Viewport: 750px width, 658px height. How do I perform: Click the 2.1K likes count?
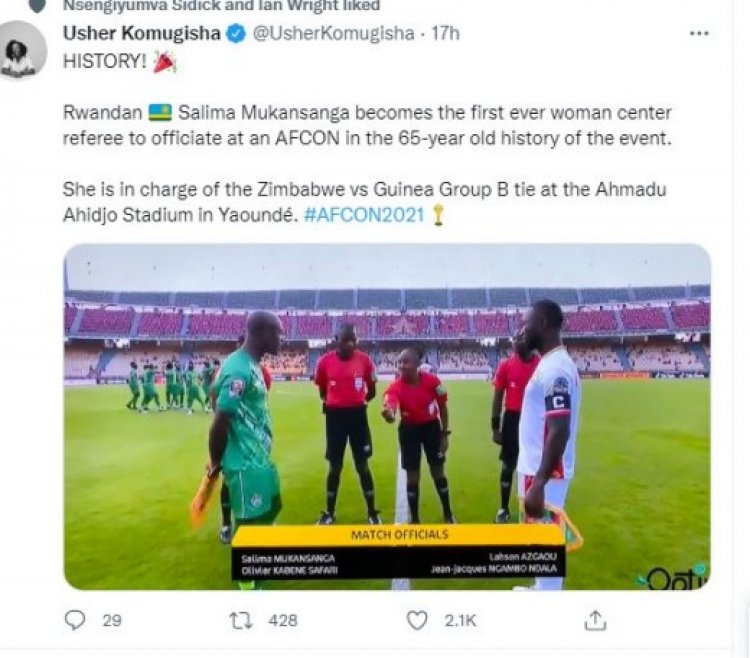pos(462,620)
